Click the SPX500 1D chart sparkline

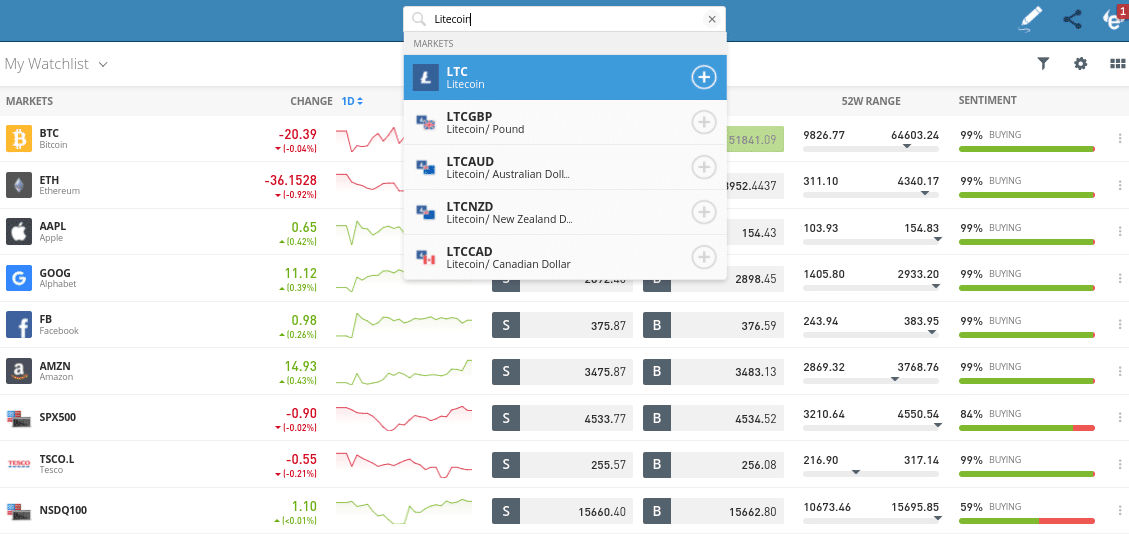coord(405,417)
